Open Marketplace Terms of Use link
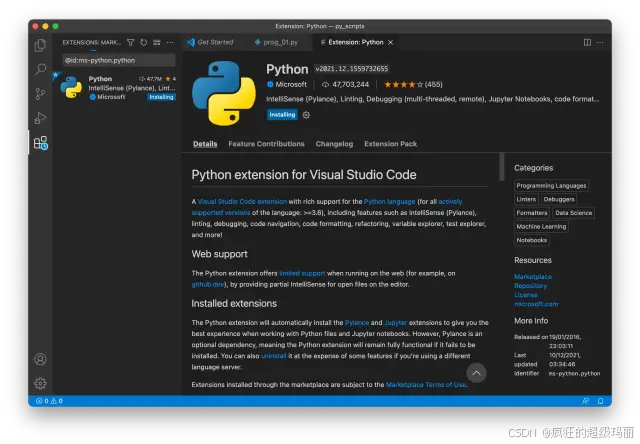 point(426,385)
